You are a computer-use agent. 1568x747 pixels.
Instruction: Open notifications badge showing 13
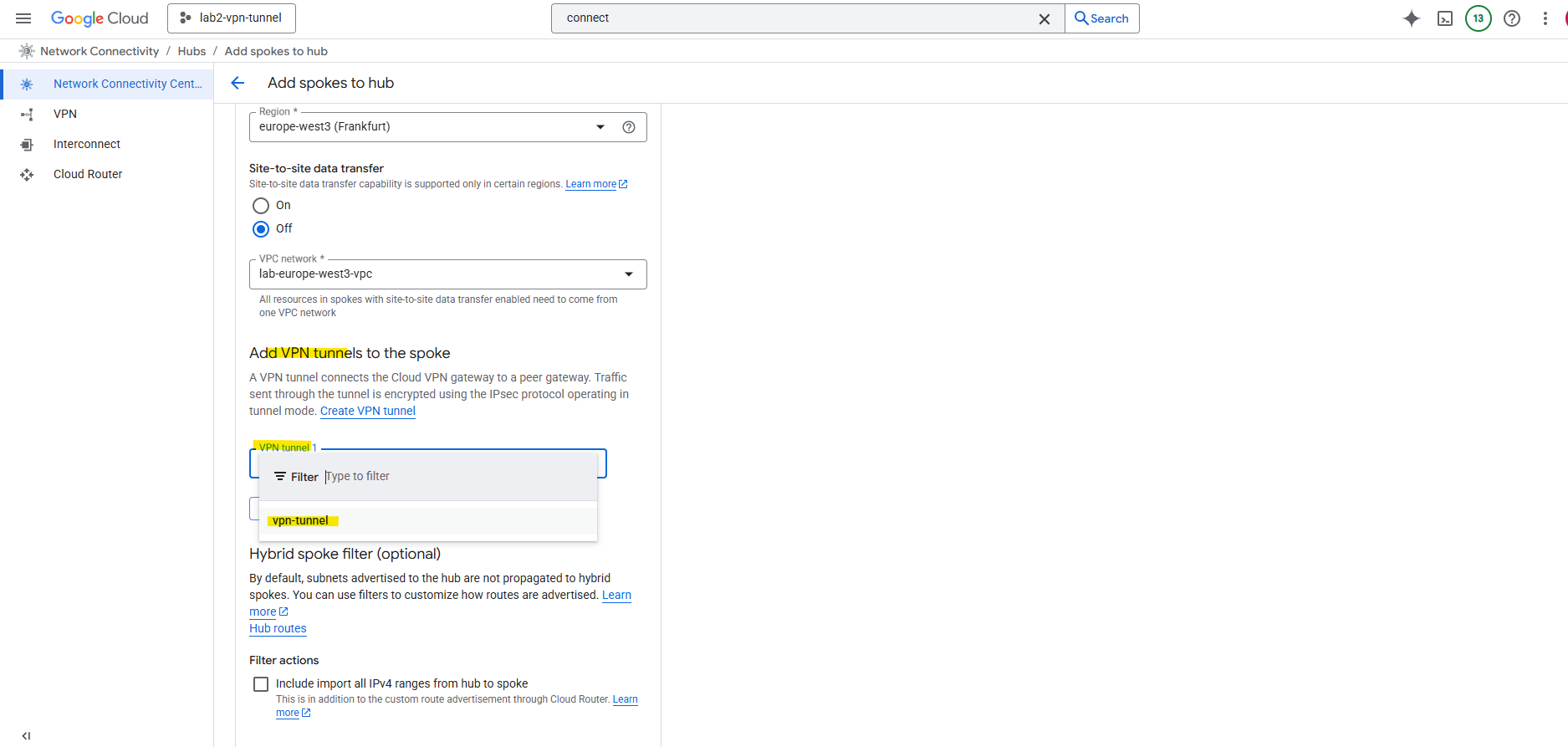click(1479, 18)
